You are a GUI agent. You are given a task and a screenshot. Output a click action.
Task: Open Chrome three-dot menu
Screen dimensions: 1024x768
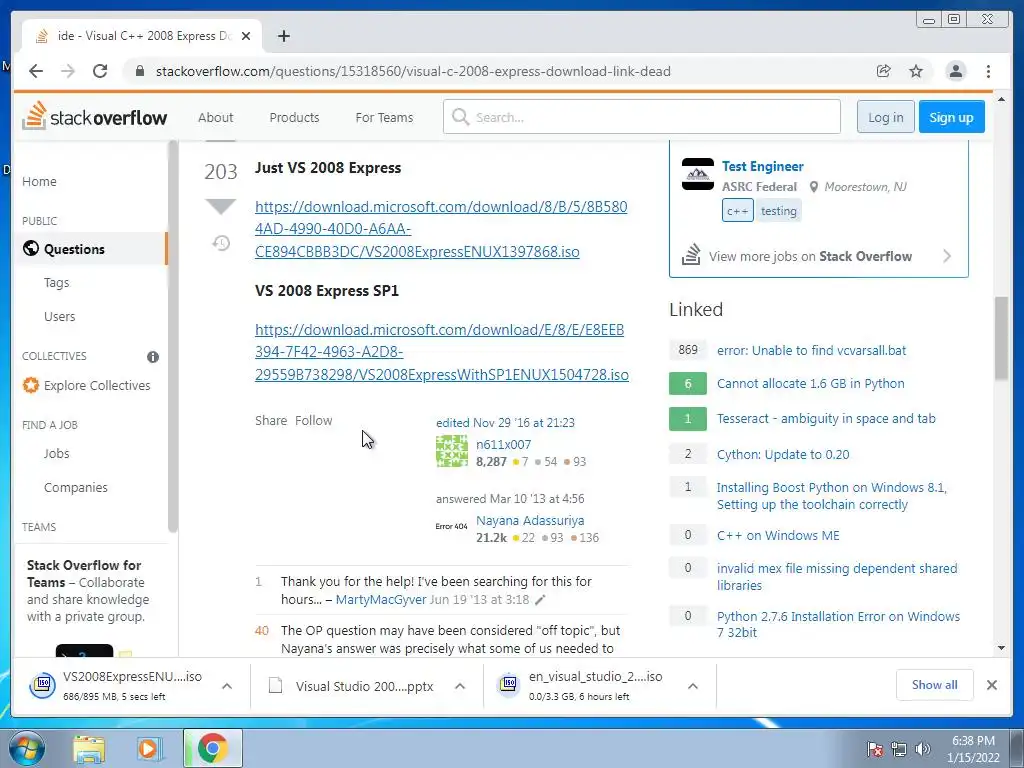[x=988, y=71]
